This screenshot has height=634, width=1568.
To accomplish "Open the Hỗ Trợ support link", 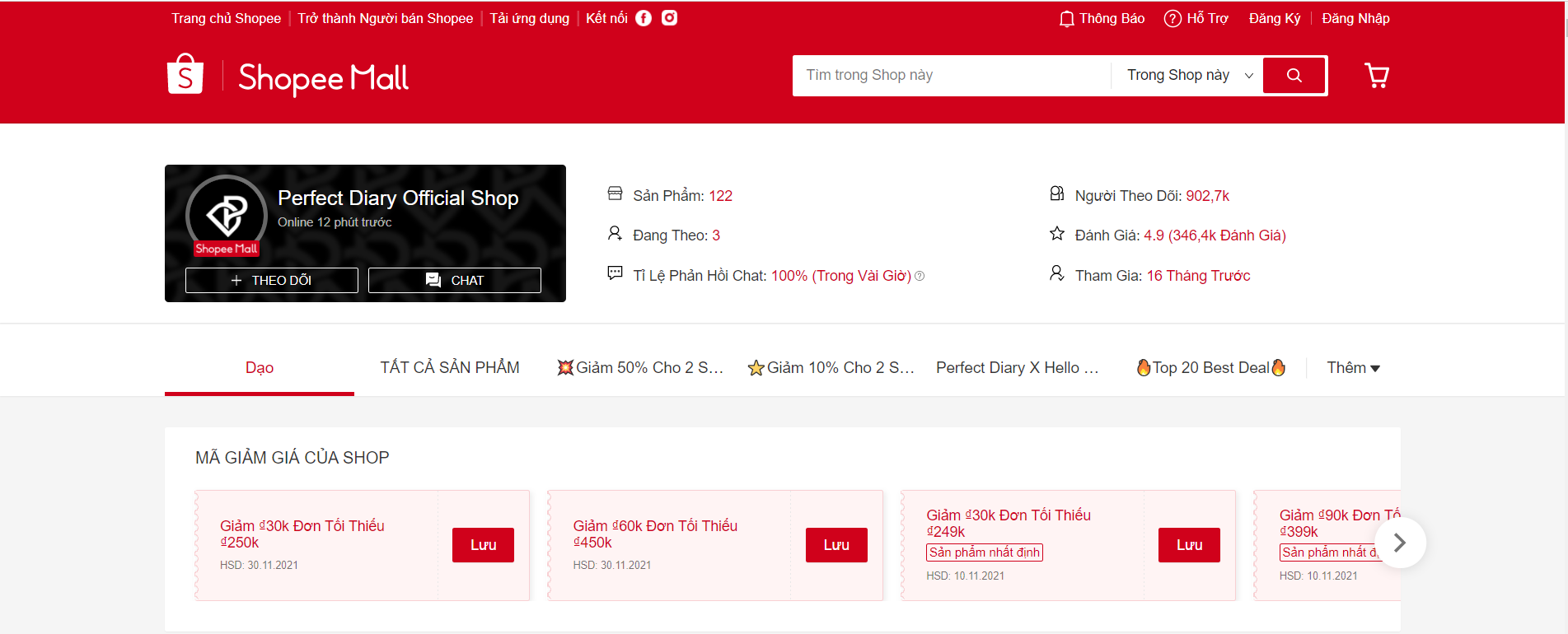I will (x=1207, y=18).
